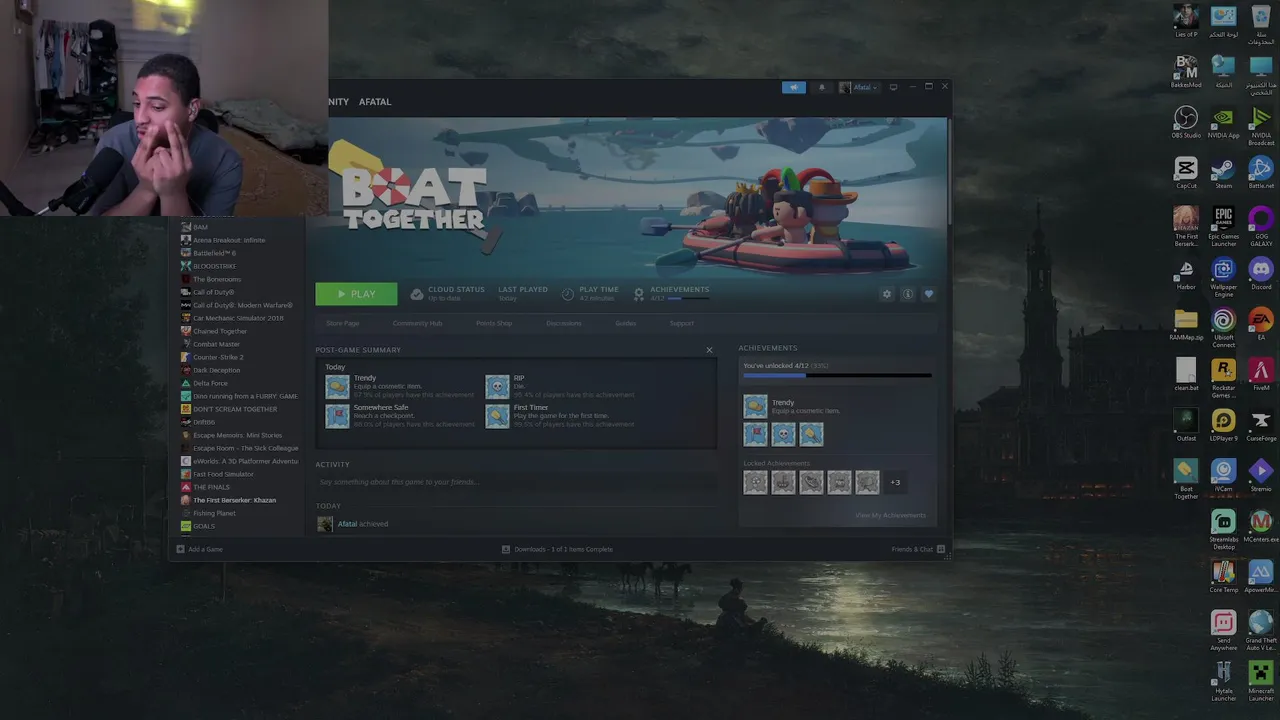This screenshot has height=720, width=1280.
Task: Expand the Afatal account dropdown
Action: (859, 87)
